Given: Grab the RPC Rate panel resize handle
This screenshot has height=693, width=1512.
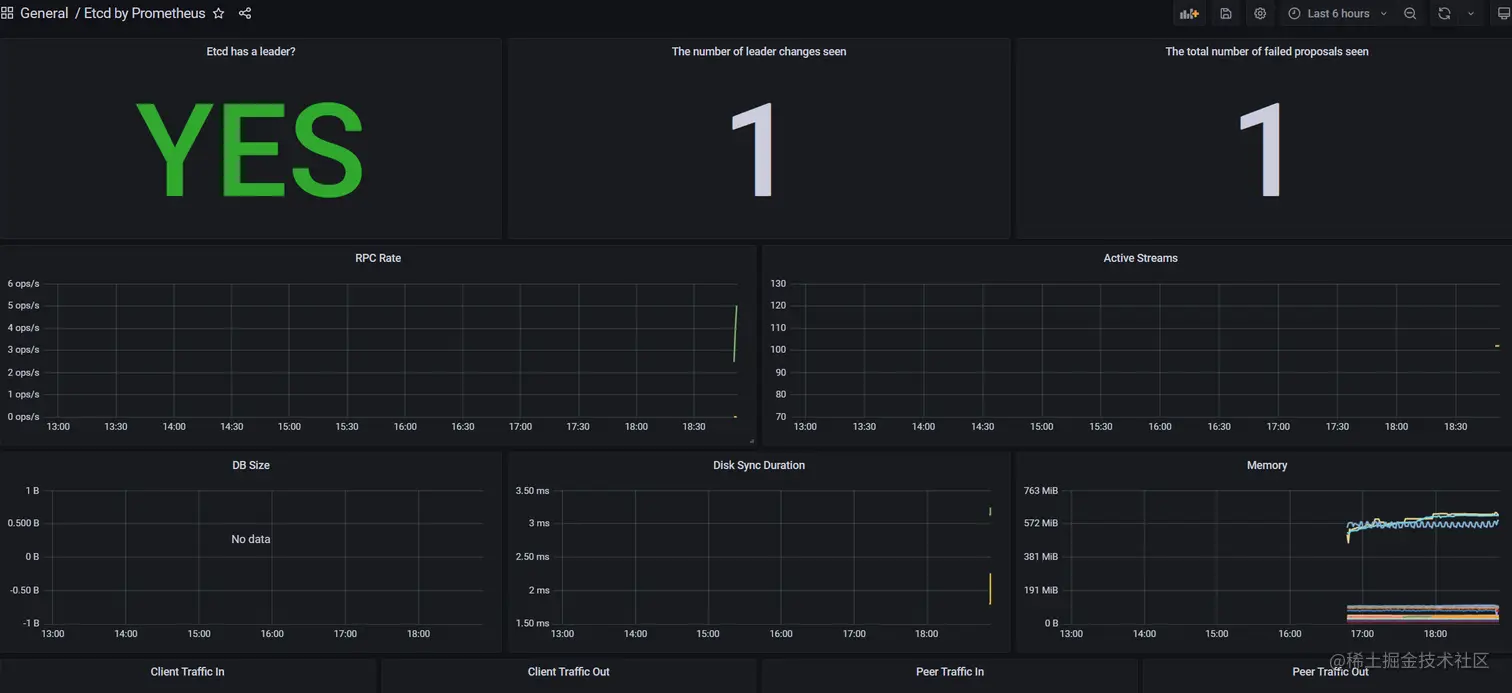Looking at the screenshot, I should [752, 441].
